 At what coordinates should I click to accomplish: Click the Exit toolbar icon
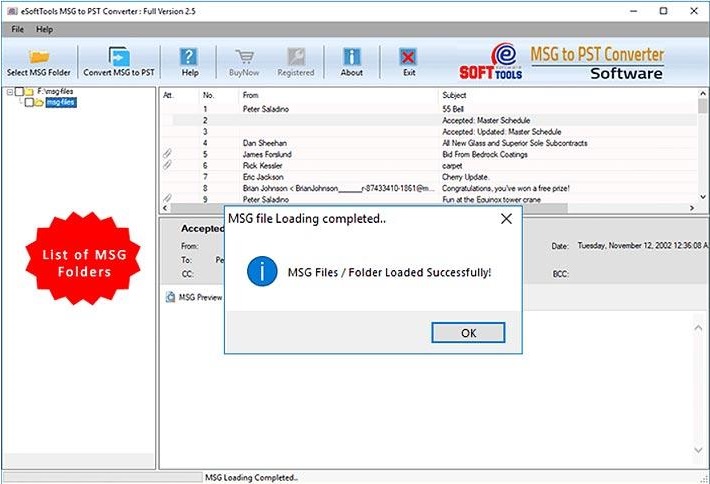pos(408,62)
